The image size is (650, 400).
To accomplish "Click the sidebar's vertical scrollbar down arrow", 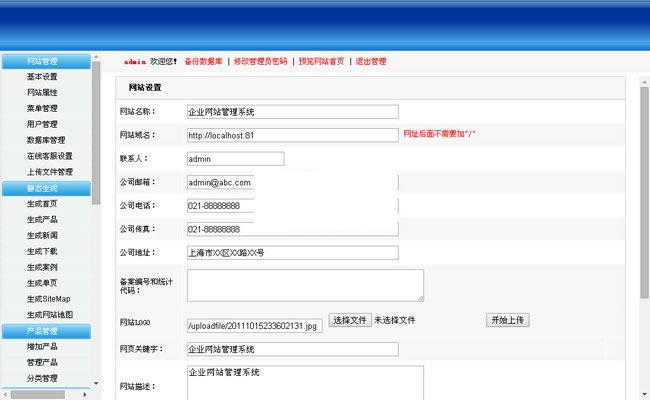I will coord(96,383).
